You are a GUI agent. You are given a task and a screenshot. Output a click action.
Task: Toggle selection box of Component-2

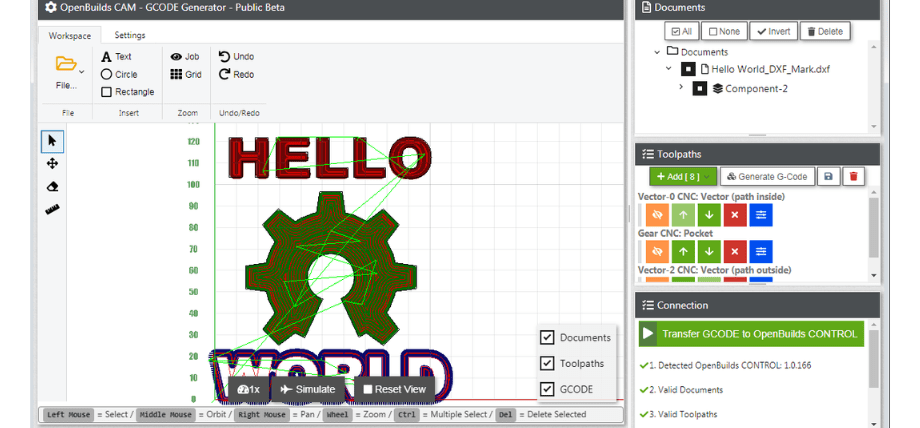pyautogui.click(x=699, y=89)
